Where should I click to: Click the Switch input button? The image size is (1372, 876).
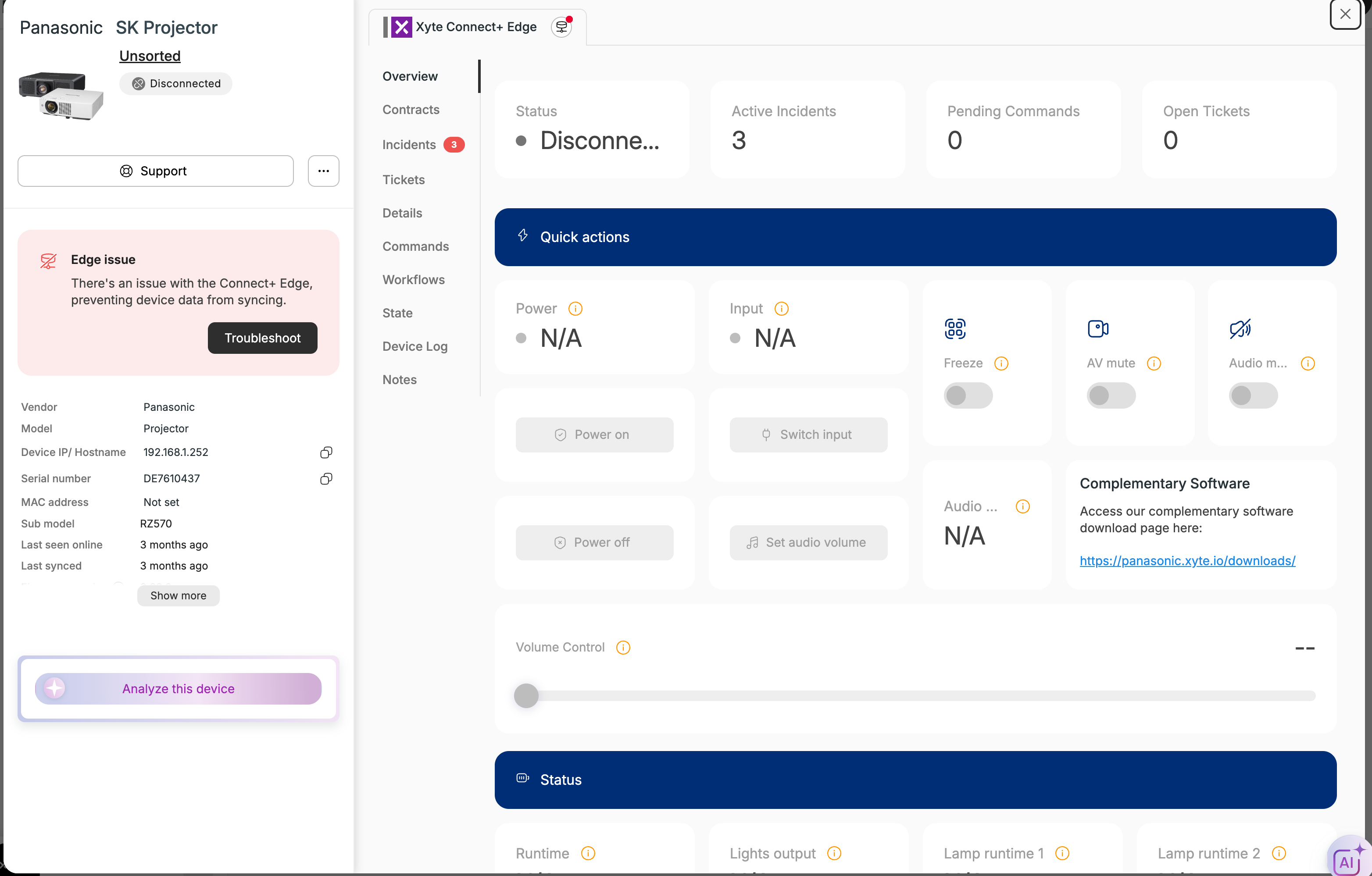click(808, 435)
